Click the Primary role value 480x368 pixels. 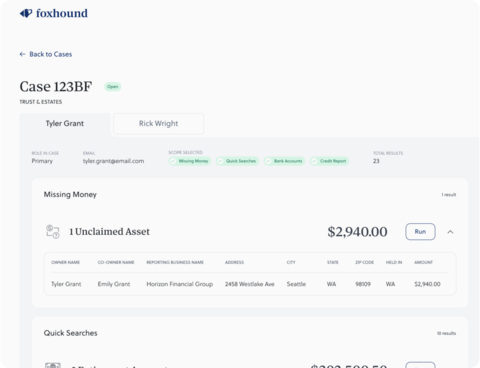(42, 161)
